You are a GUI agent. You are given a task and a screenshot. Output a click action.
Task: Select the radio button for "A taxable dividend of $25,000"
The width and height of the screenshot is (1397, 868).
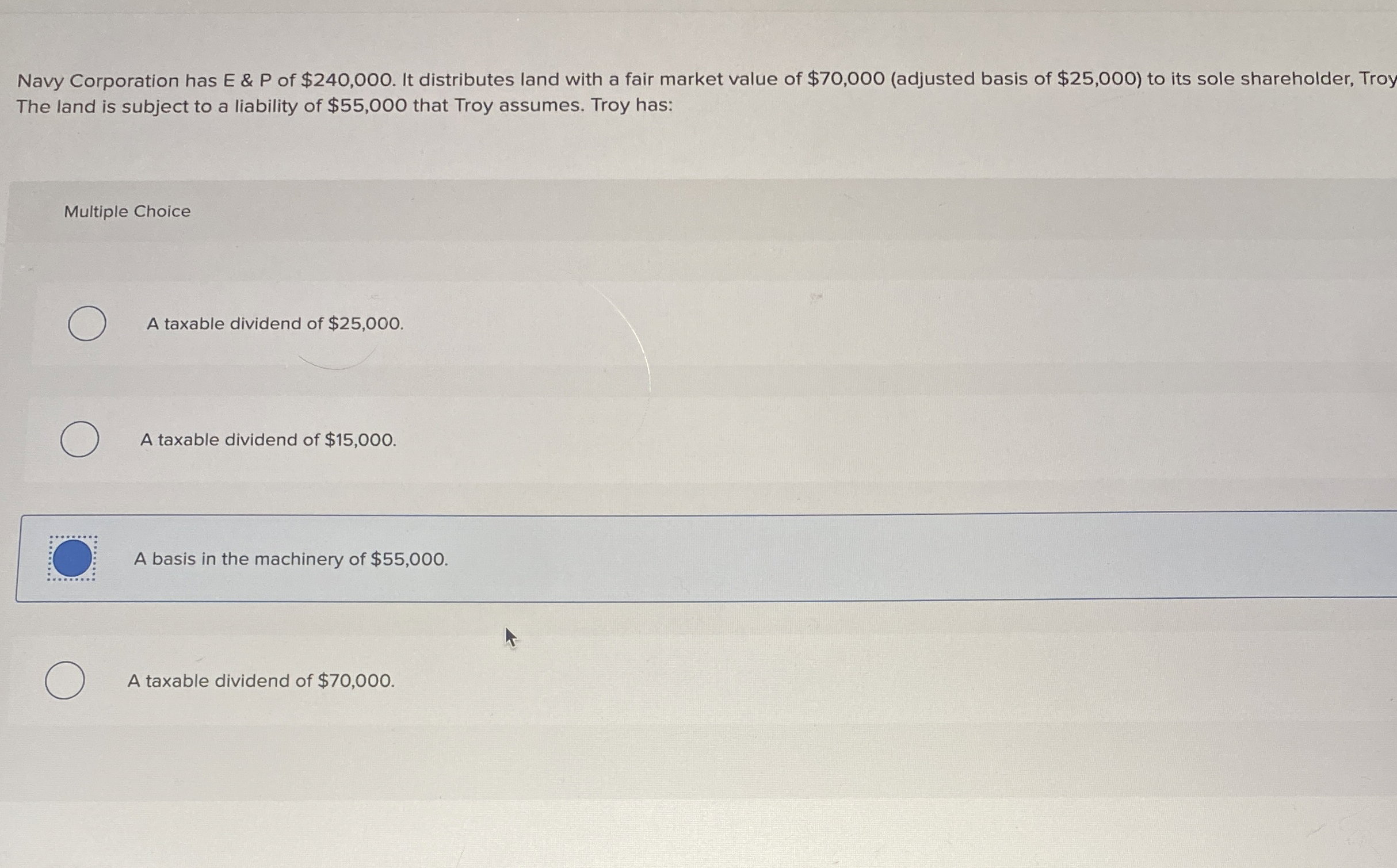[86, 324]
